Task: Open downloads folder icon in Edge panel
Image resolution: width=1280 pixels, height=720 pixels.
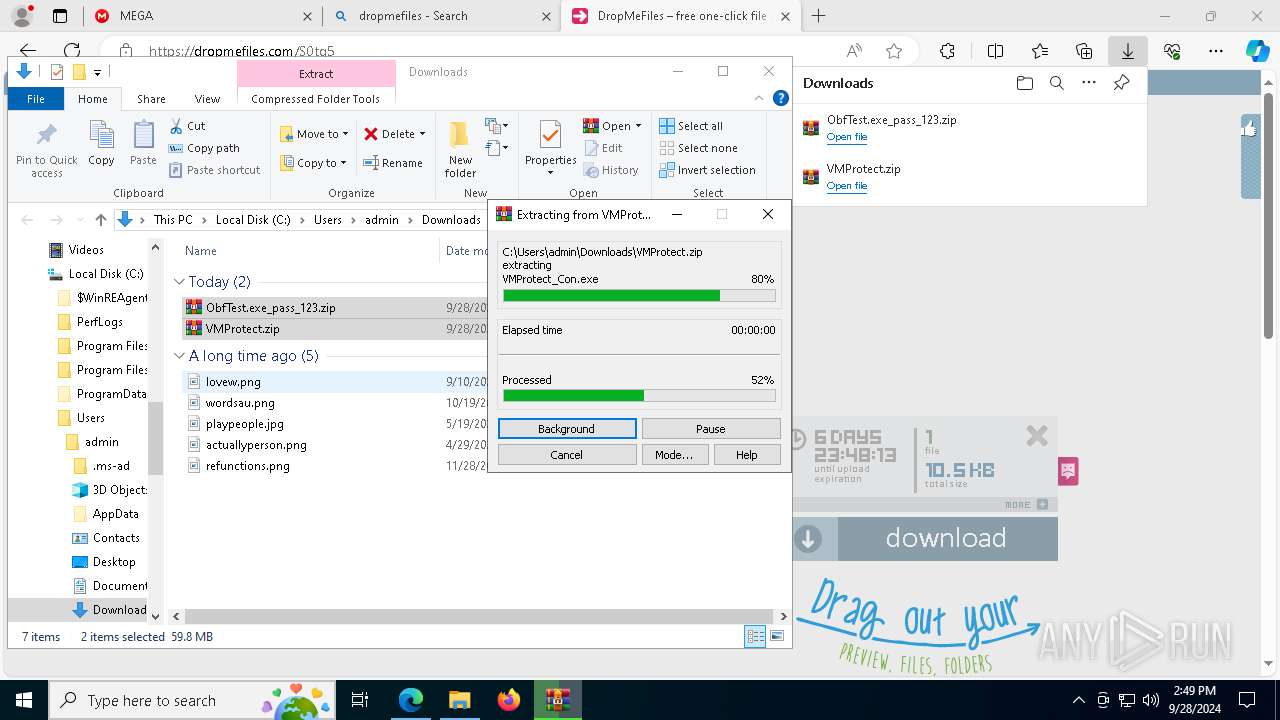Action: (1024, 83)
